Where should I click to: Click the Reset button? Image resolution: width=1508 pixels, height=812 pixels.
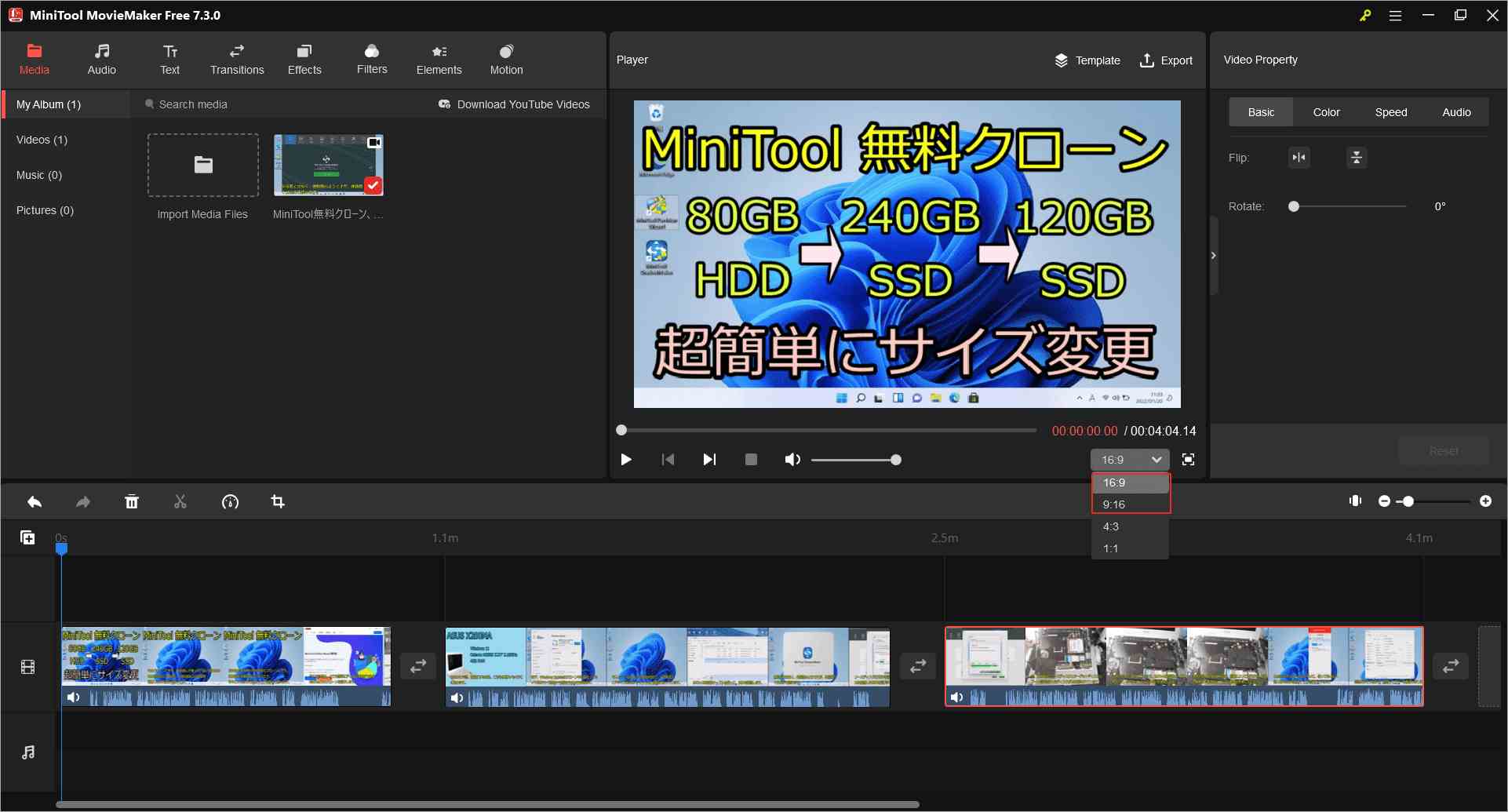[1444, 451]
